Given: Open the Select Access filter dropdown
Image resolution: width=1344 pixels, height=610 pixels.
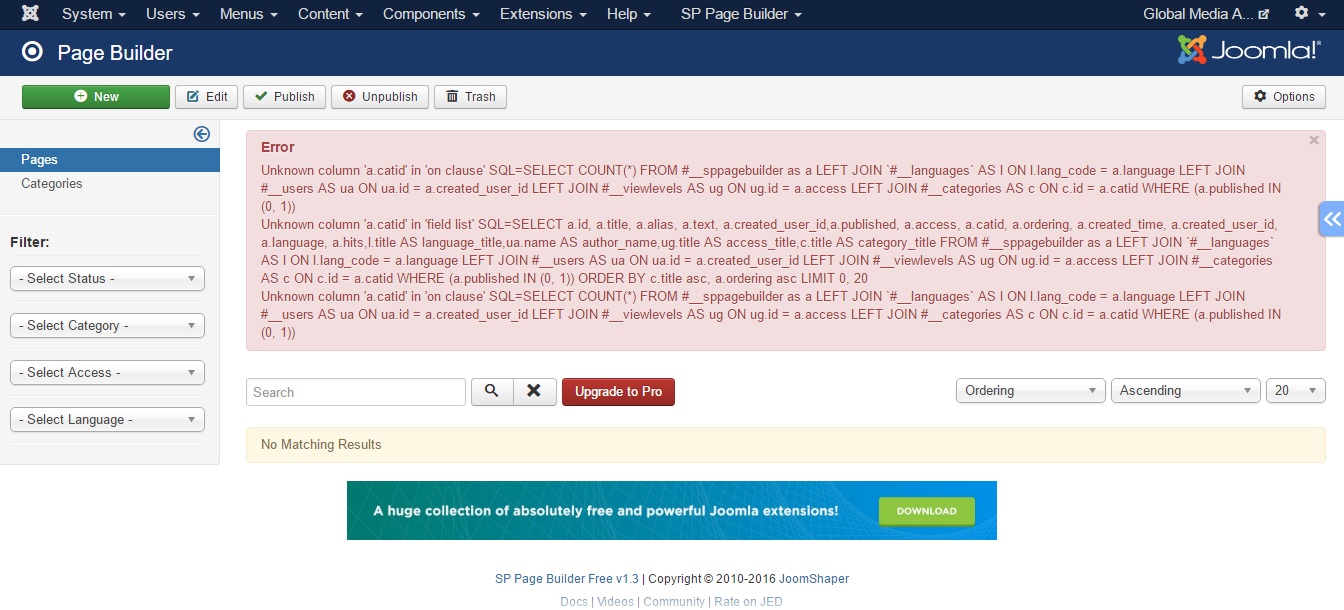Looking at the screenshot, I should 107,373.
